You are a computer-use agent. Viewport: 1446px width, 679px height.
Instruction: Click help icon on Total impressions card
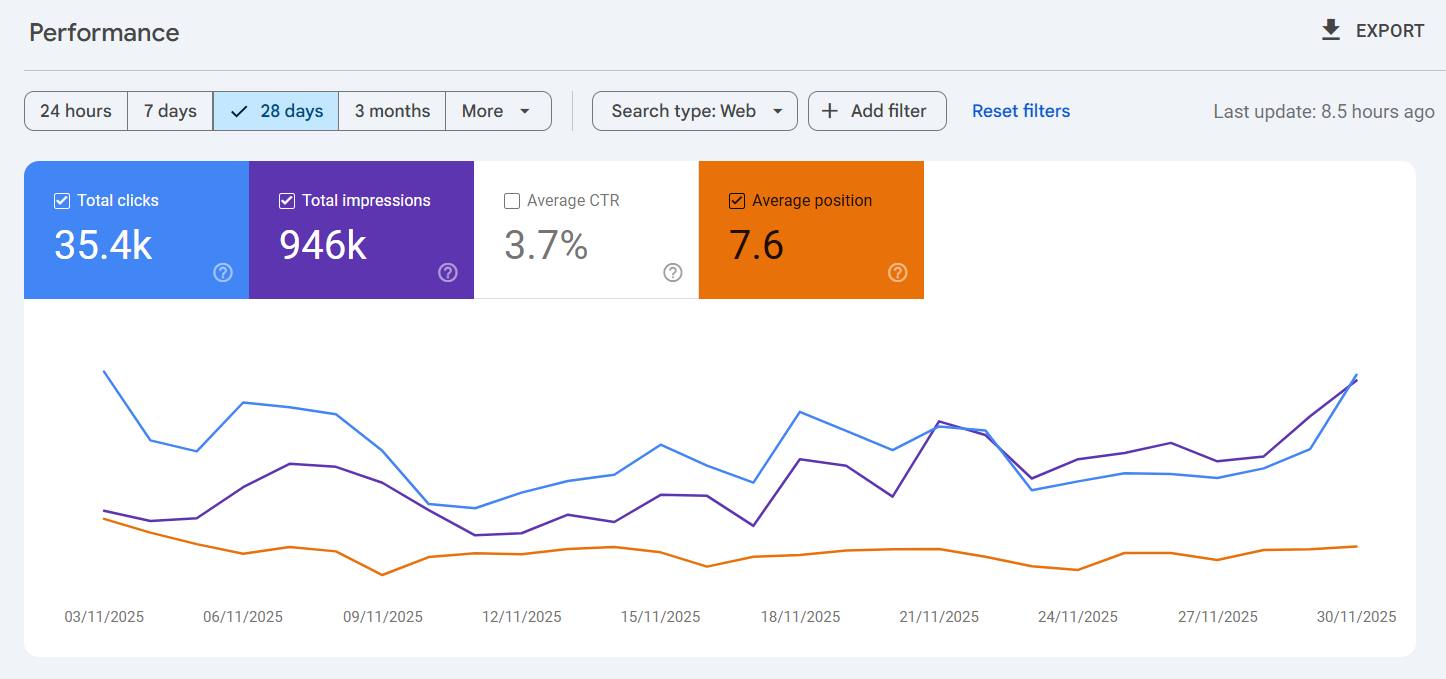click(x=448, y=272)
